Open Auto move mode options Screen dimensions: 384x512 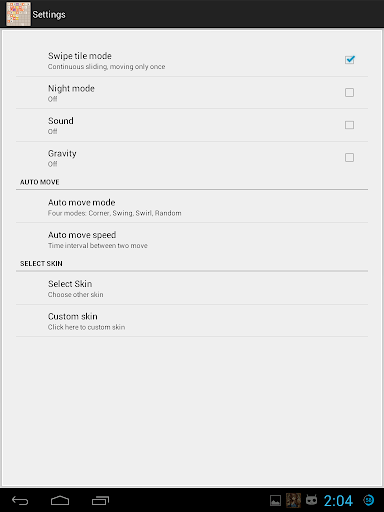[x=192, y=207]
